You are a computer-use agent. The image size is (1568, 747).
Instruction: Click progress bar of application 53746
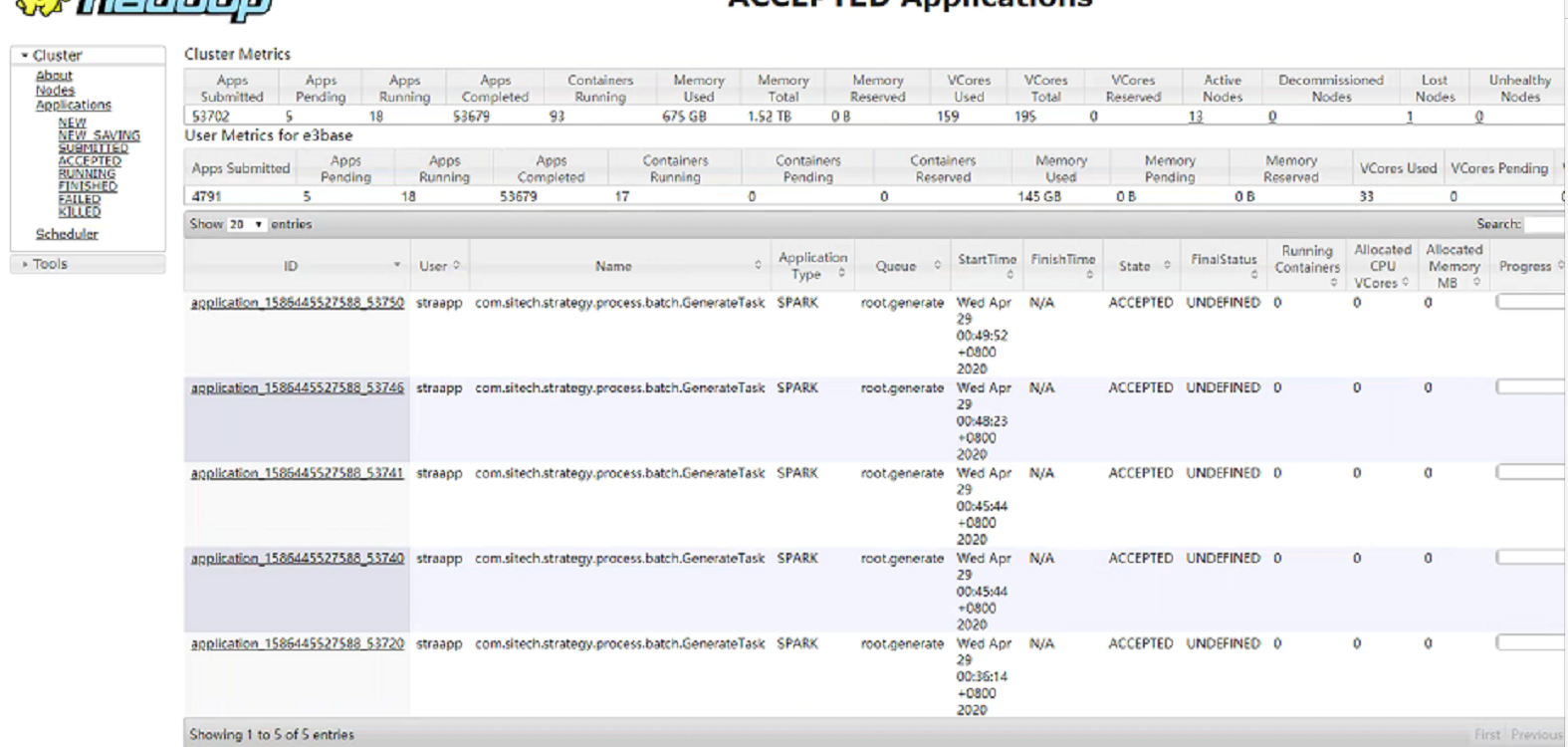click(x=1530, y=387)
